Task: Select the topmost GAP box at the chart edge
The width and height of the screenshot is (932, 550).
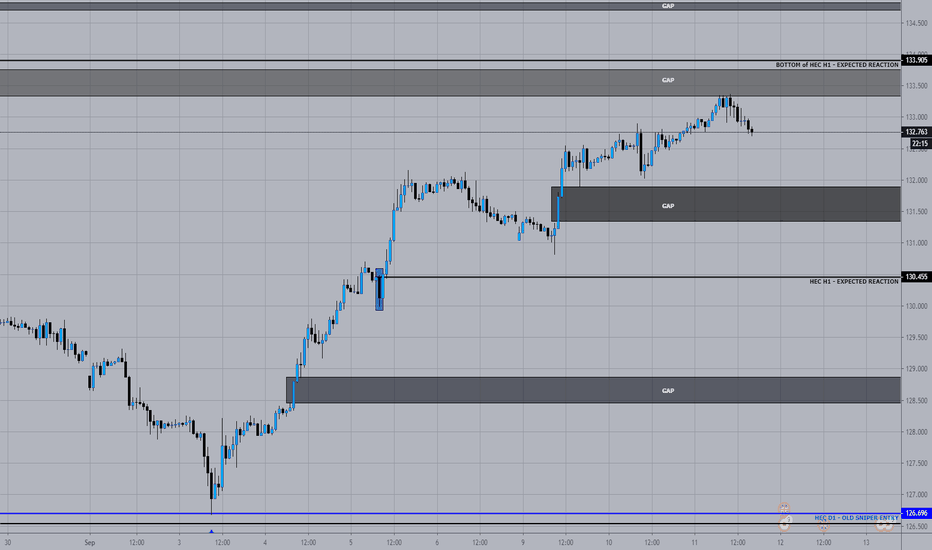Action: (x=450, y=5)
